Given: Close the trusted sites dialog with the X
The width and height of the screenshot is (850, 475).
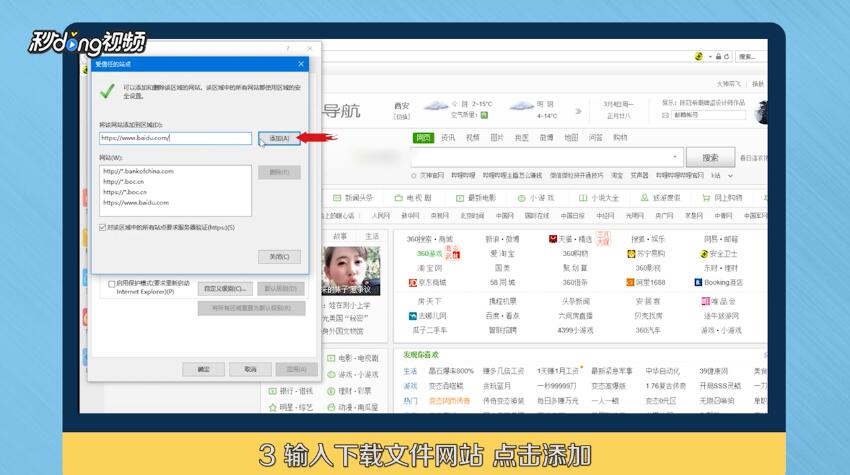Looking at the screenshot, I should [x=301, y=64].
